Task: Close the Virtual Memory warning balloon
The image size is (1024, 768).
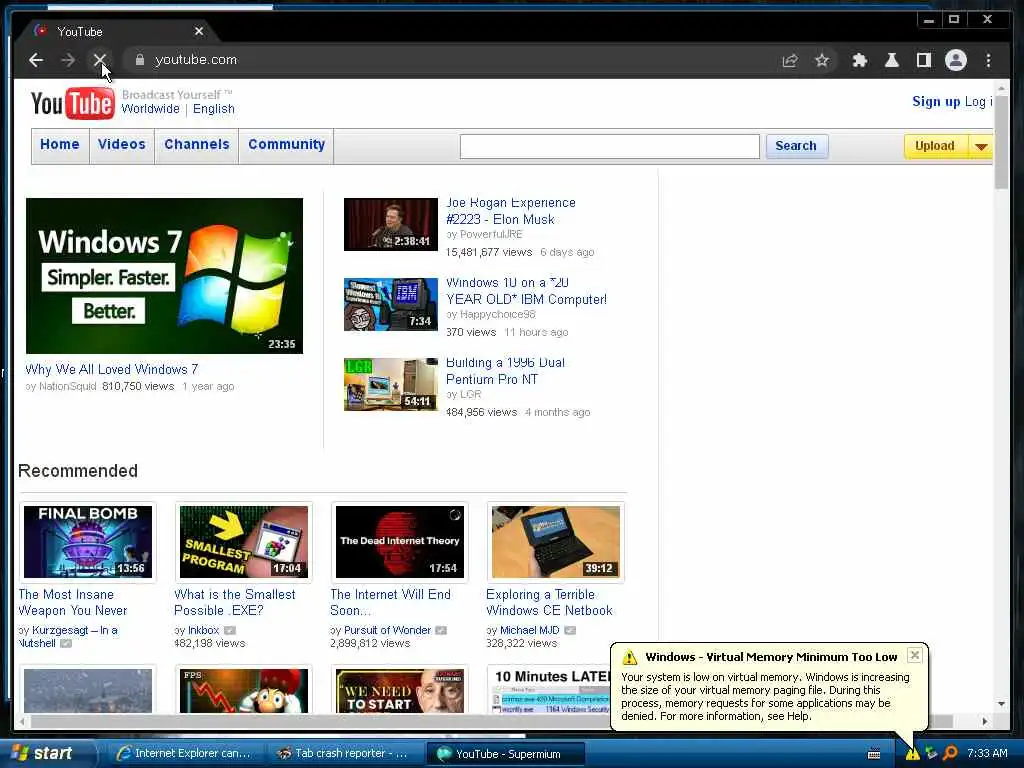Action: pyautogui.click(x=914, y=655)
